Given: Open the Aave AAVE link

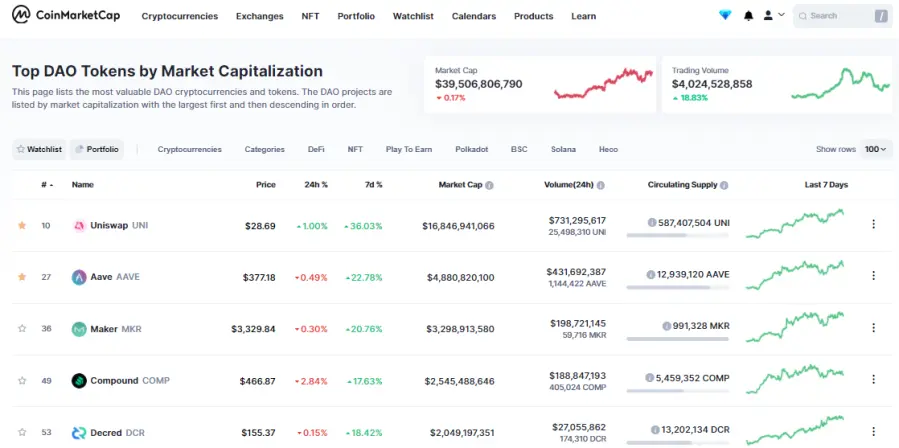Looking at the screenshot, I should (115, 277).
